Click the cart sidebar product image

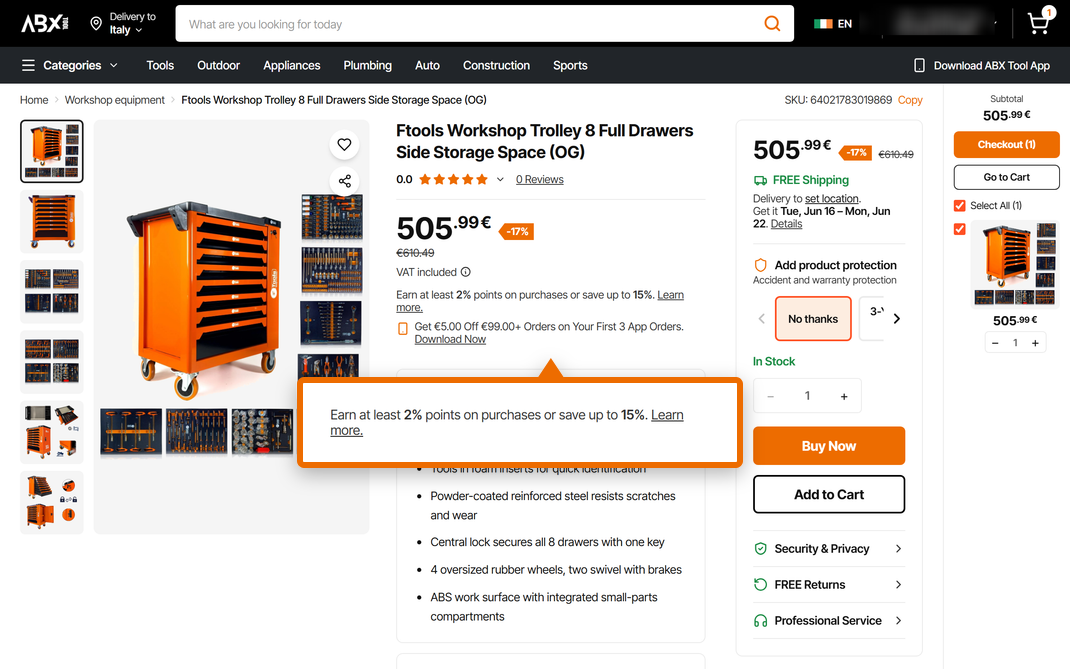click(1015, 264)
